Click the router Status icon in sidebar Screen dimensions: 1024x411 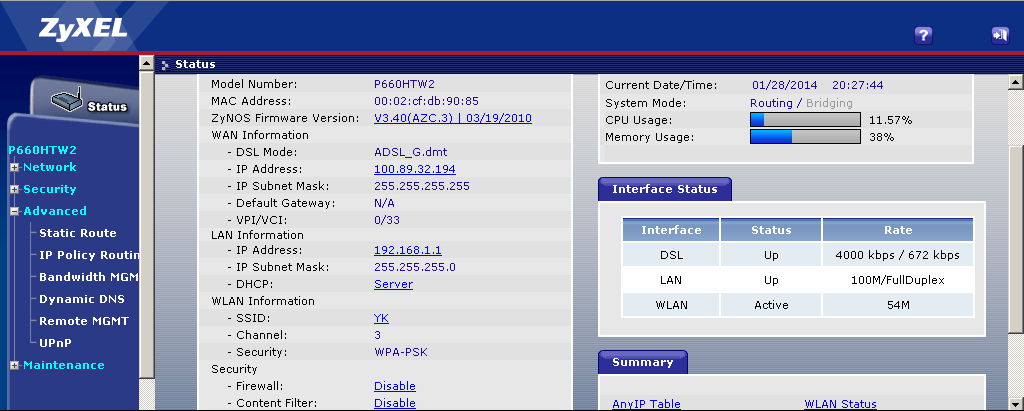pyautogui.click(x=67, y=102)
